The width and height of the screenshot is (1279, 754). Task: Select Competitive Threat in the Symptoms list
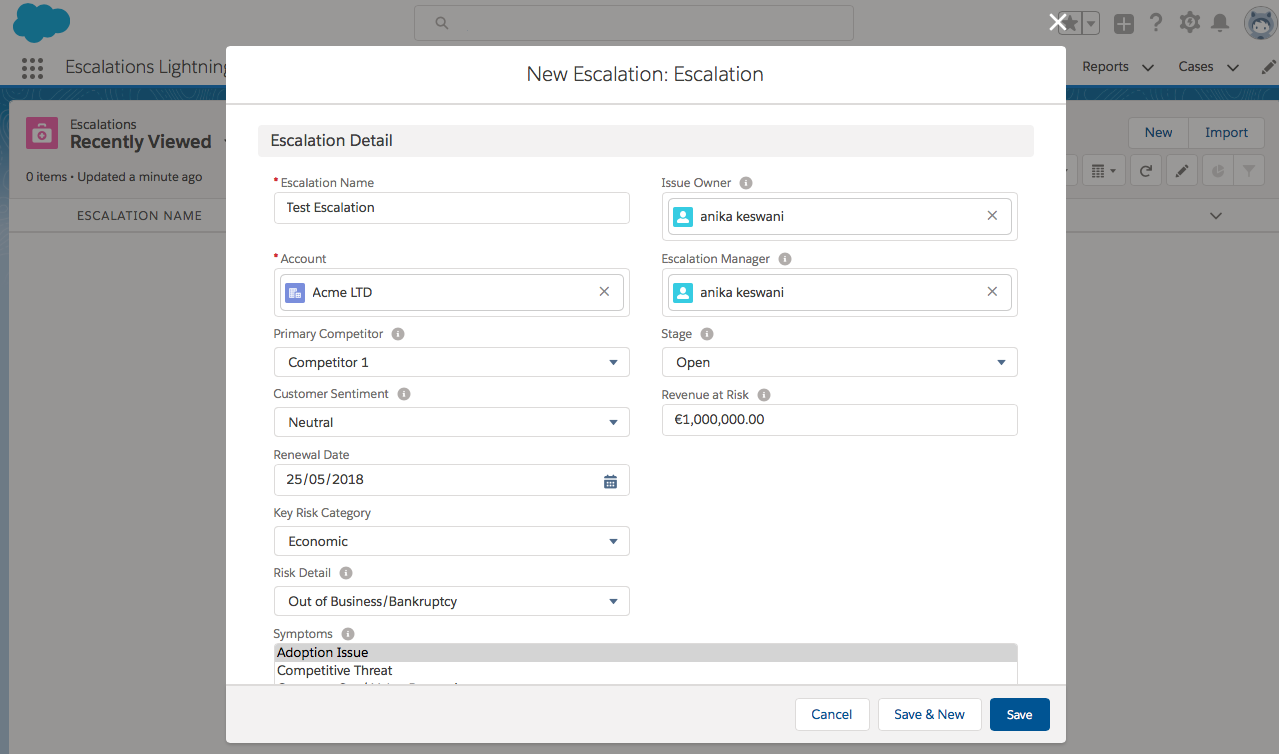pyautogui.click(x=334, y=670)
